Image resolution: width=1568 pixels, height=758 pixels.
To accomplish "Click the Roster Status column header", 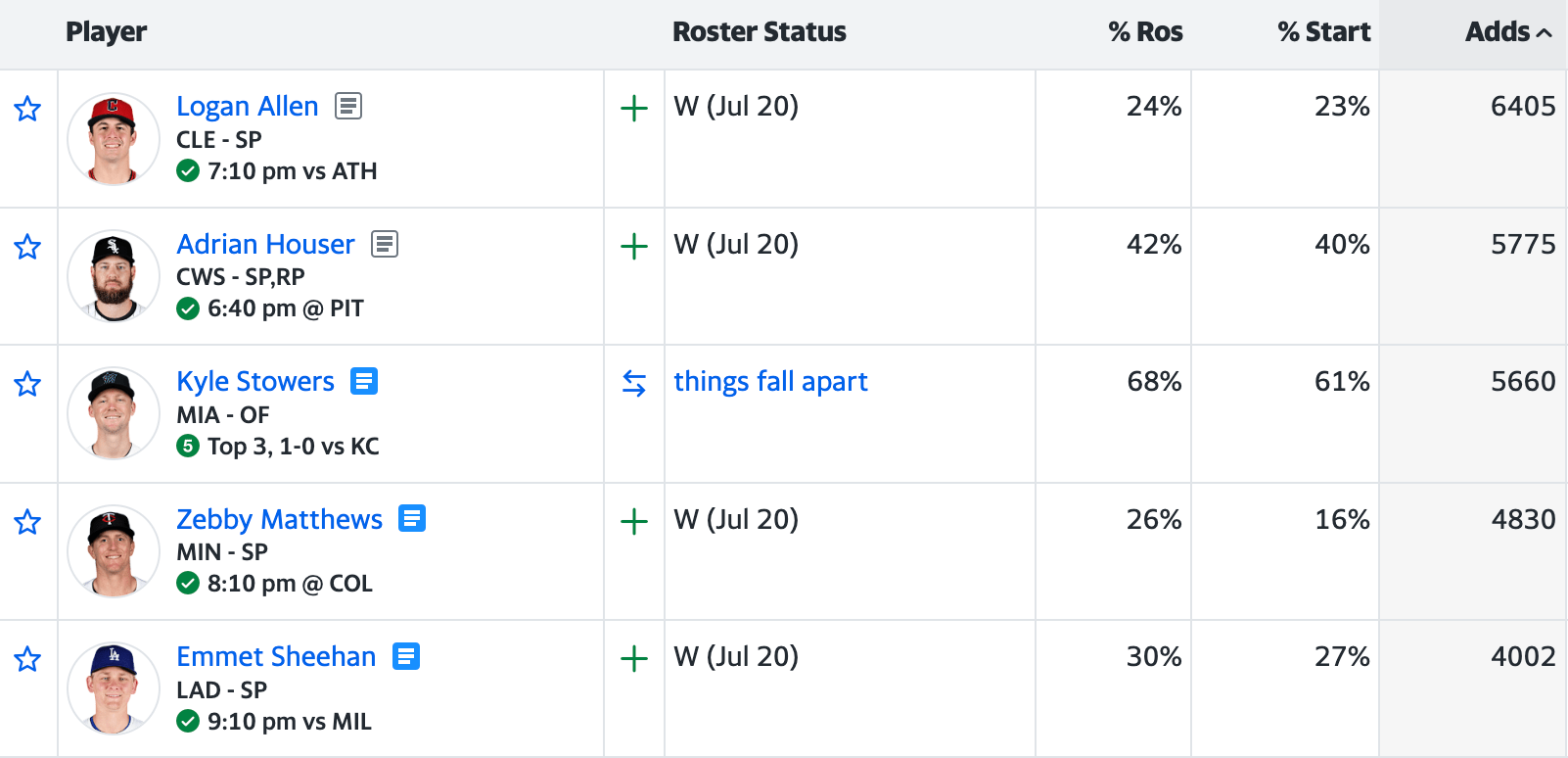I will (x=759, y=32).
